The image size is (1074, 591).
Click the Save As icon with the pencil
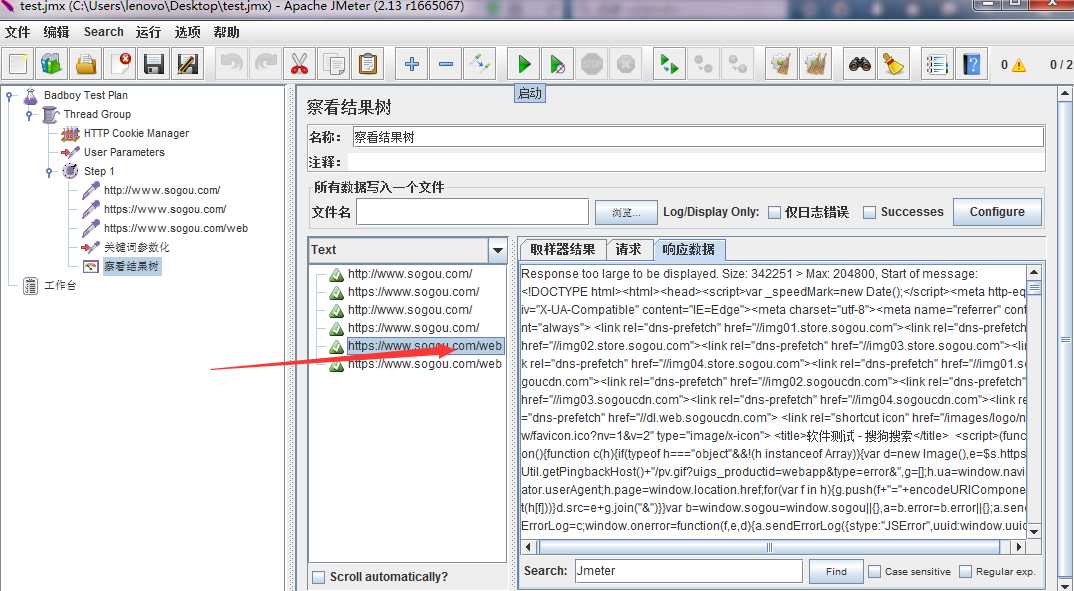click(x=187, y=64)
